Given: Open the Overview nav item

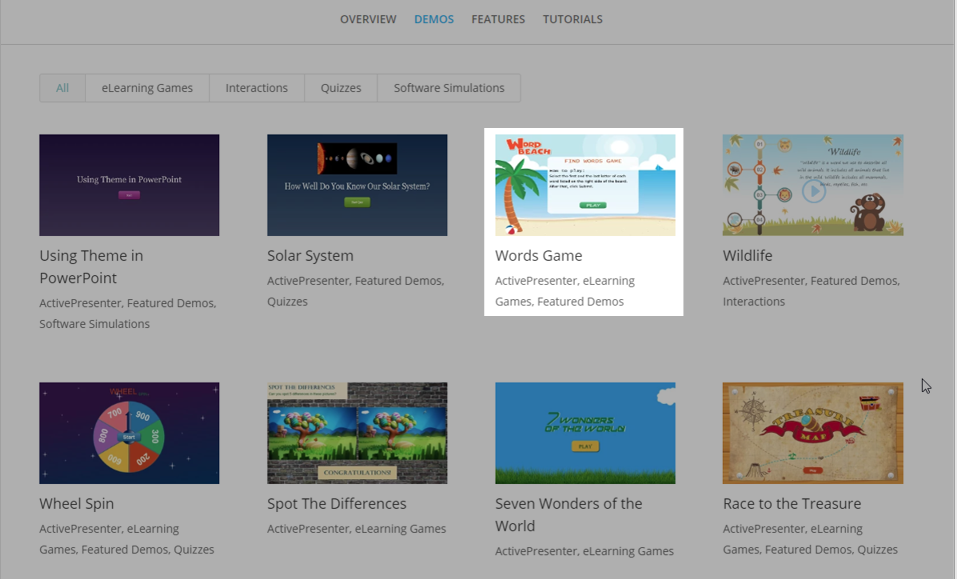Looking at the screenshot, I should point(368,20).
